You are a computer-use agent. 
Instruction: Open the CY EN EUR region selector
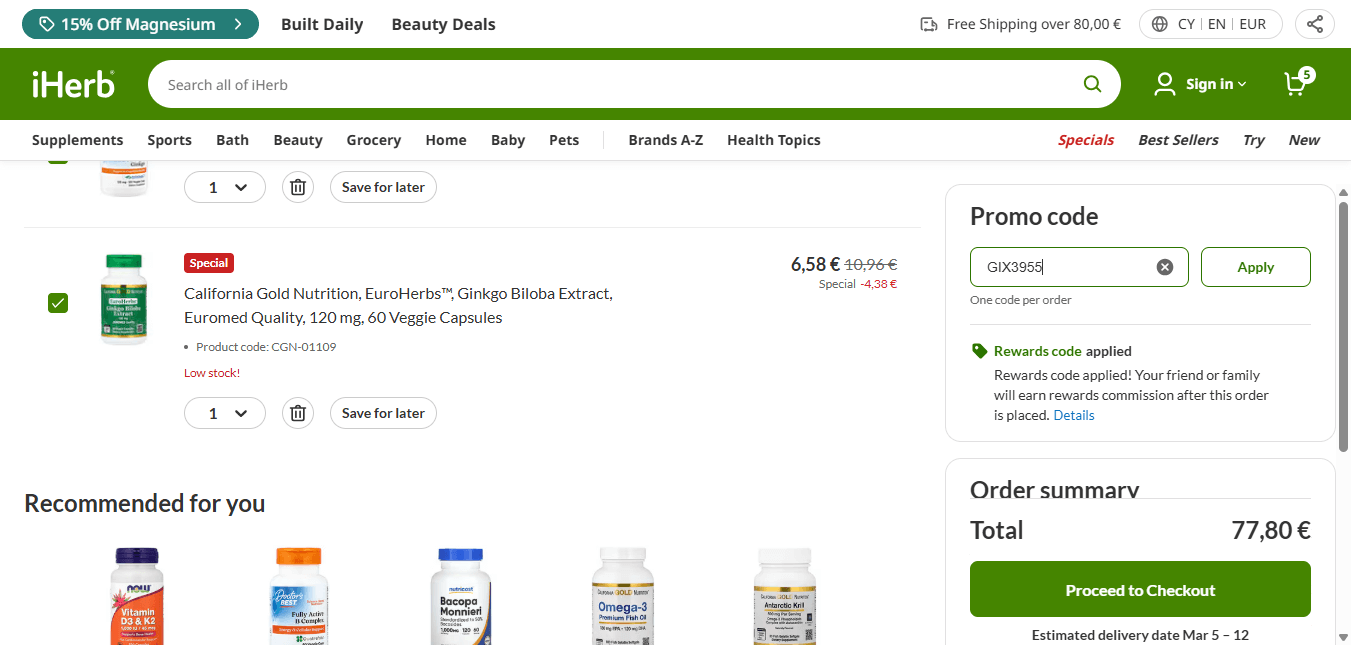tap(1210, 23)
